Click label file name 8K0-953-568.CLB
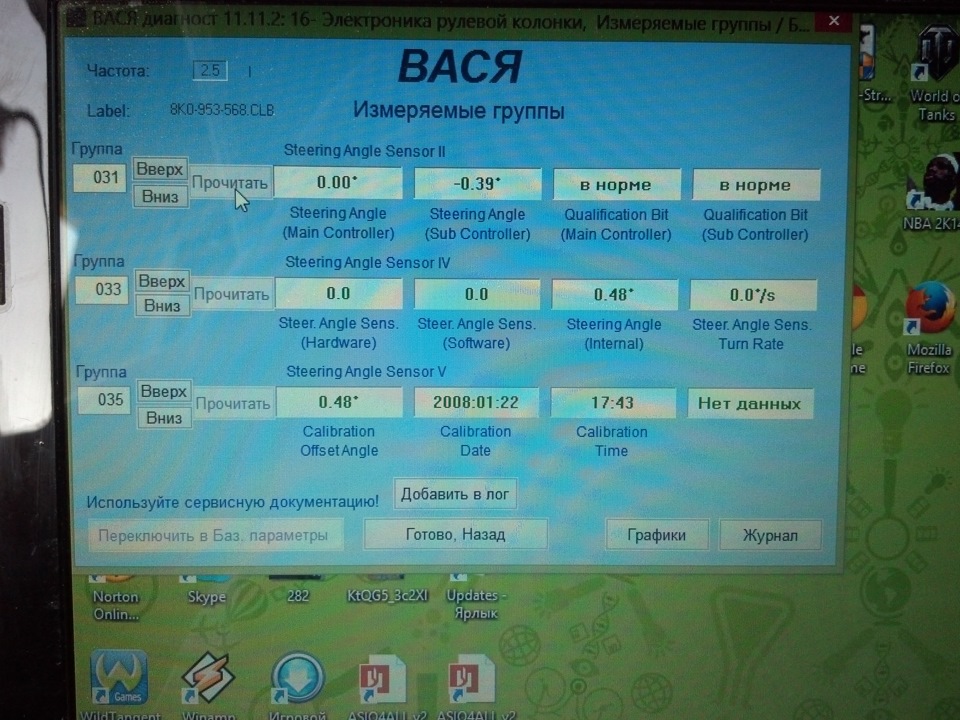The width and height of the screenshot is (960, 720). (x=222, y=110)
